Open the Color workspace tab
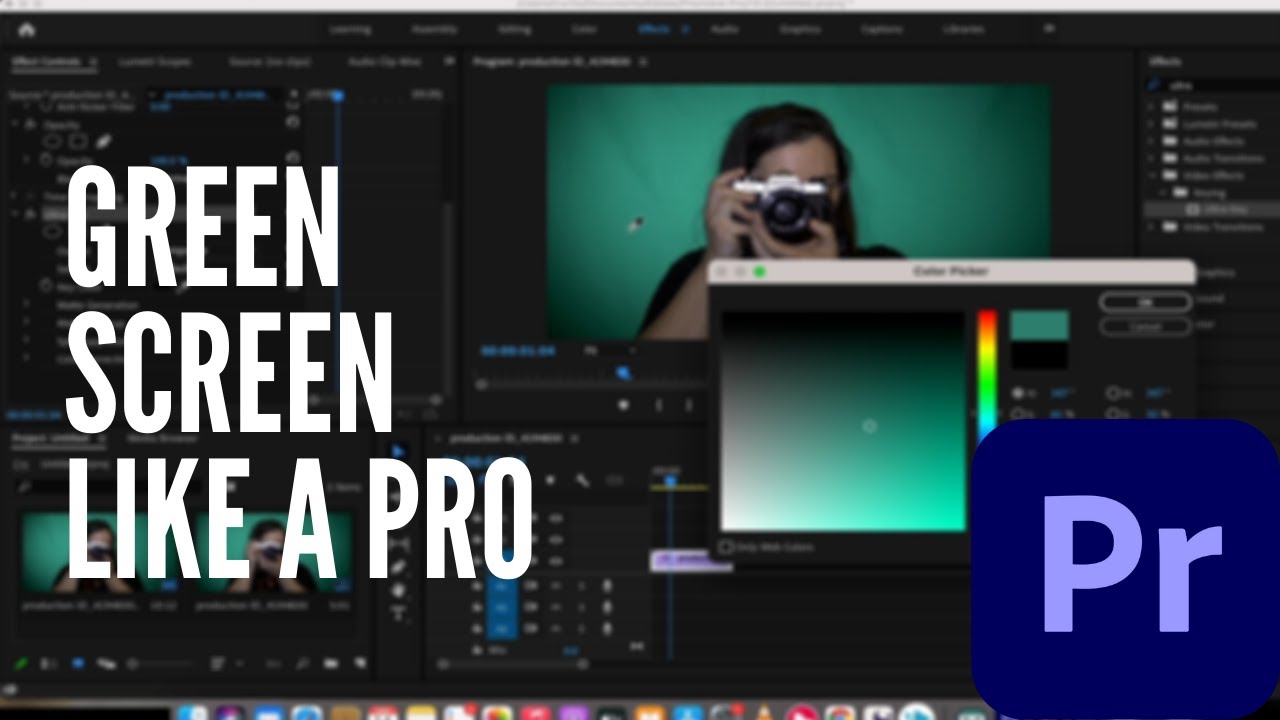 (x=584, y=29)
